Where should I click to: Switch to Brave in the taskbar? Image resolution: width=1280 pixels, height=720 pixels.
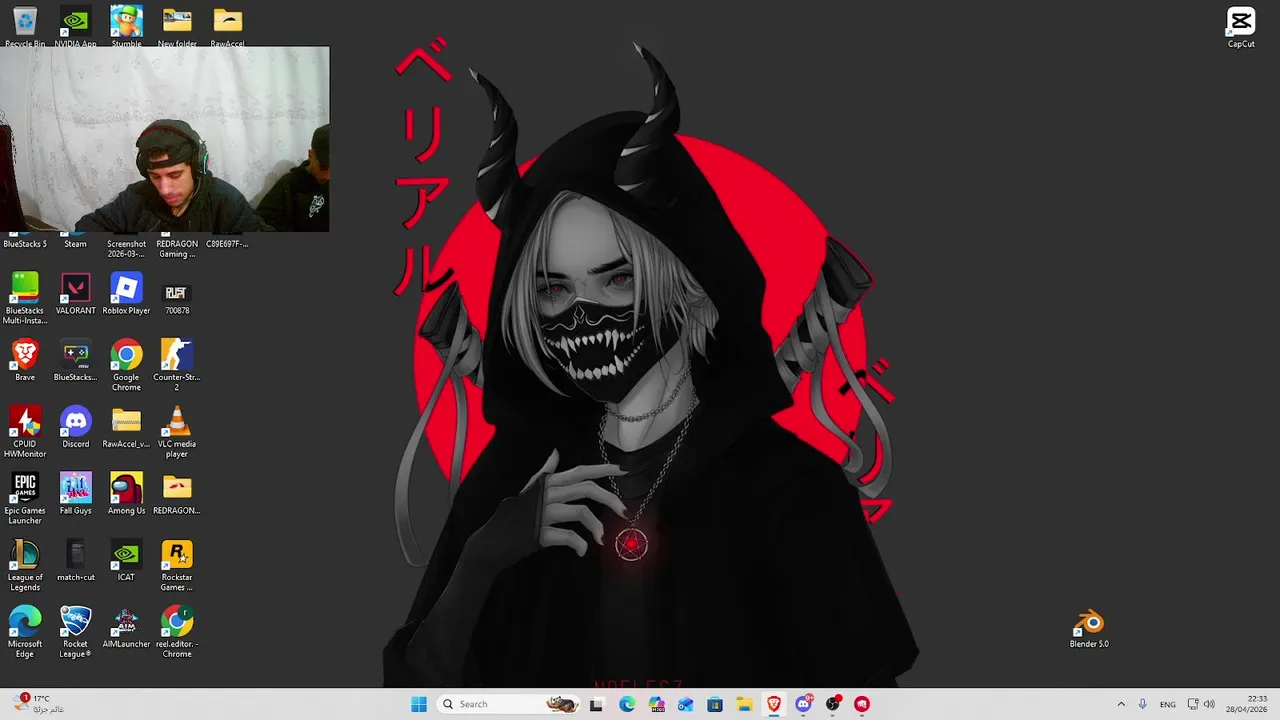tap(774, 704)
